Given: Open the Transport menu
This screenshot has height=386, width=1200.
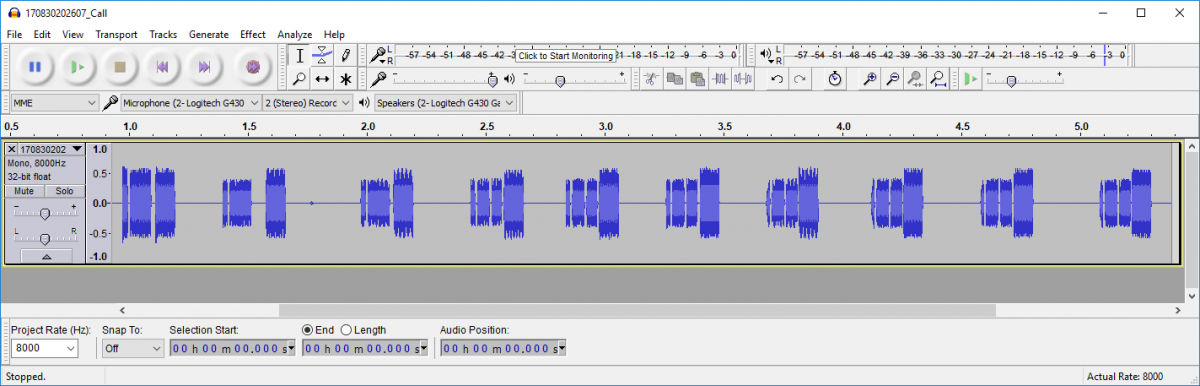Looking at the screenshot, I should [x=116, y=34].
